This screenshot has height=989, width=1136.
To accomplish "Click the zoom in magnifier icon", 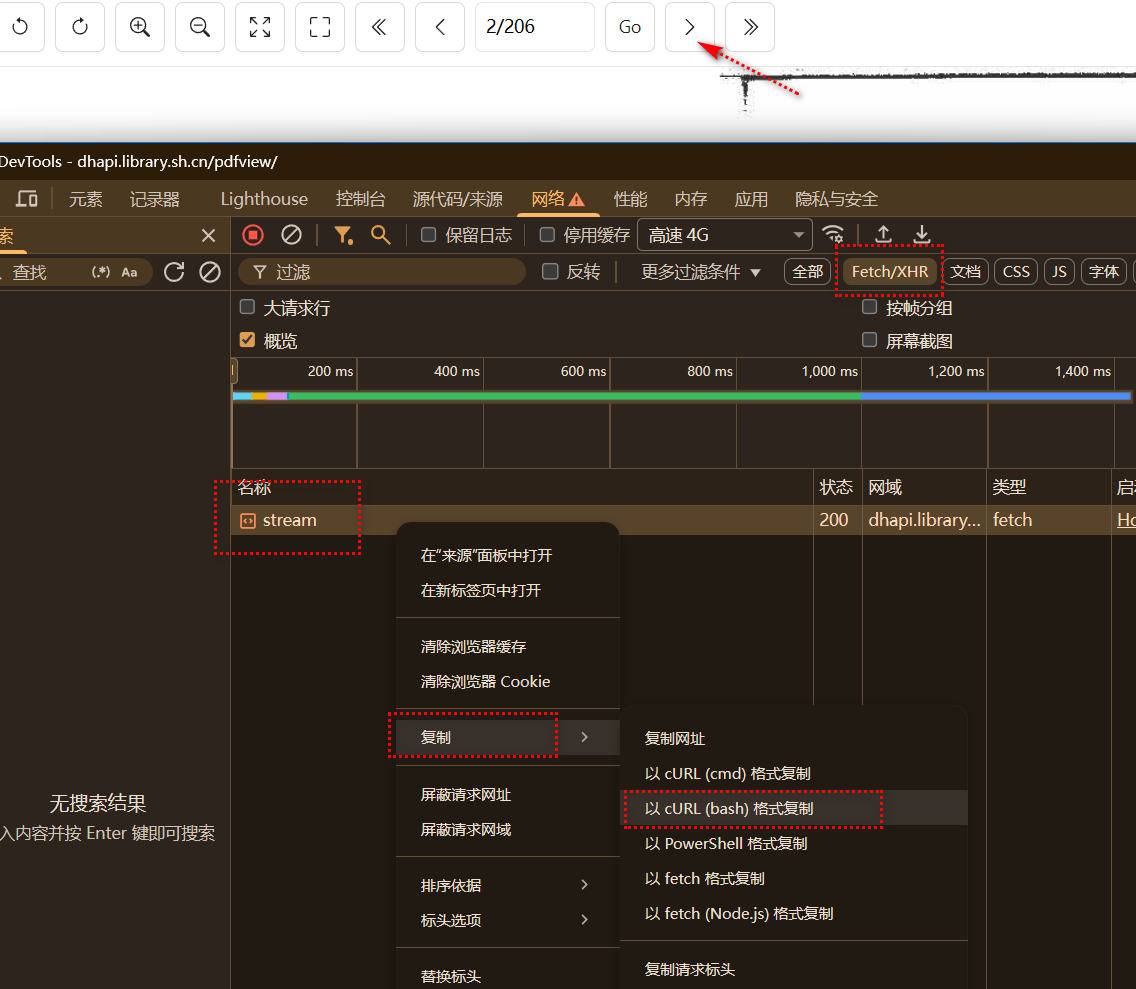I will pyautogui.click(x=140, y=27).
